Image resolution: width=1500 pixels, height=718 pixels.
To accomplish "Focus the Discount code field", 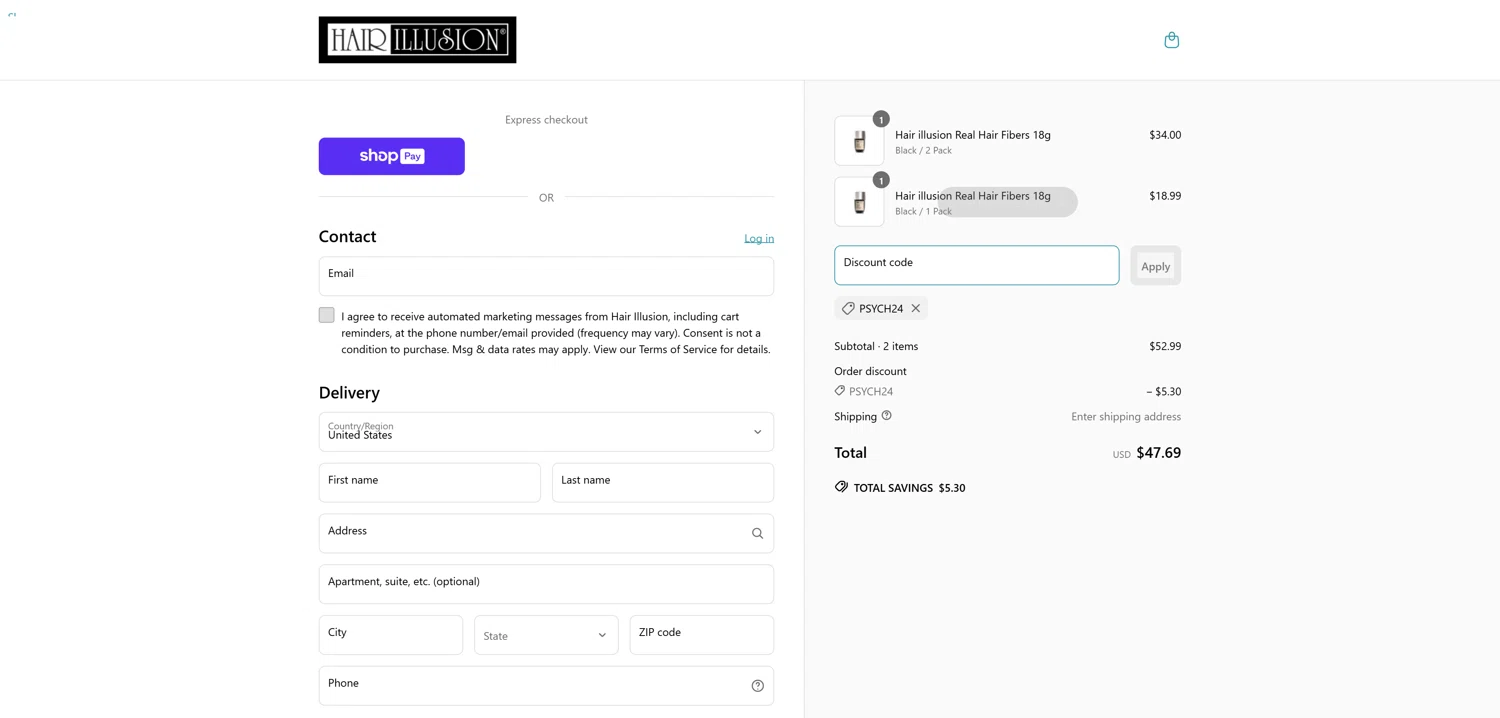I will pyautogui.click(x=977, y=265).
